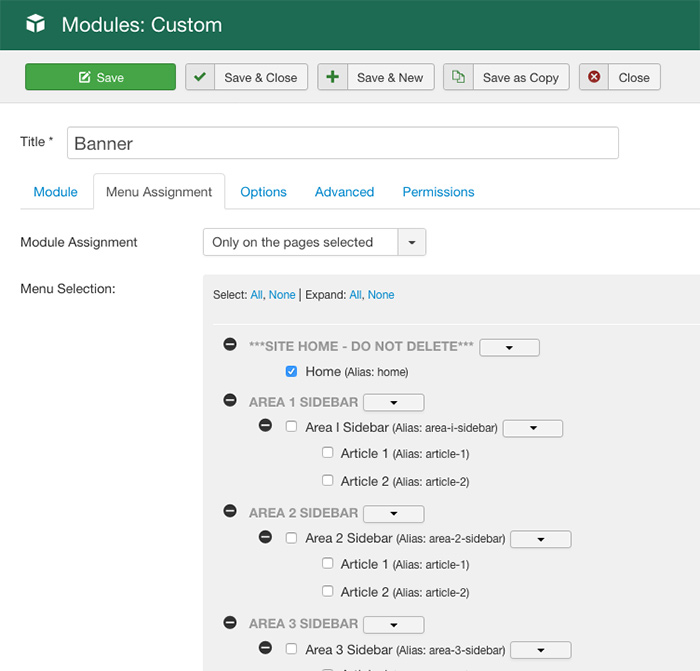Open the Module Assignment dropdown

(x=314, y=242)
